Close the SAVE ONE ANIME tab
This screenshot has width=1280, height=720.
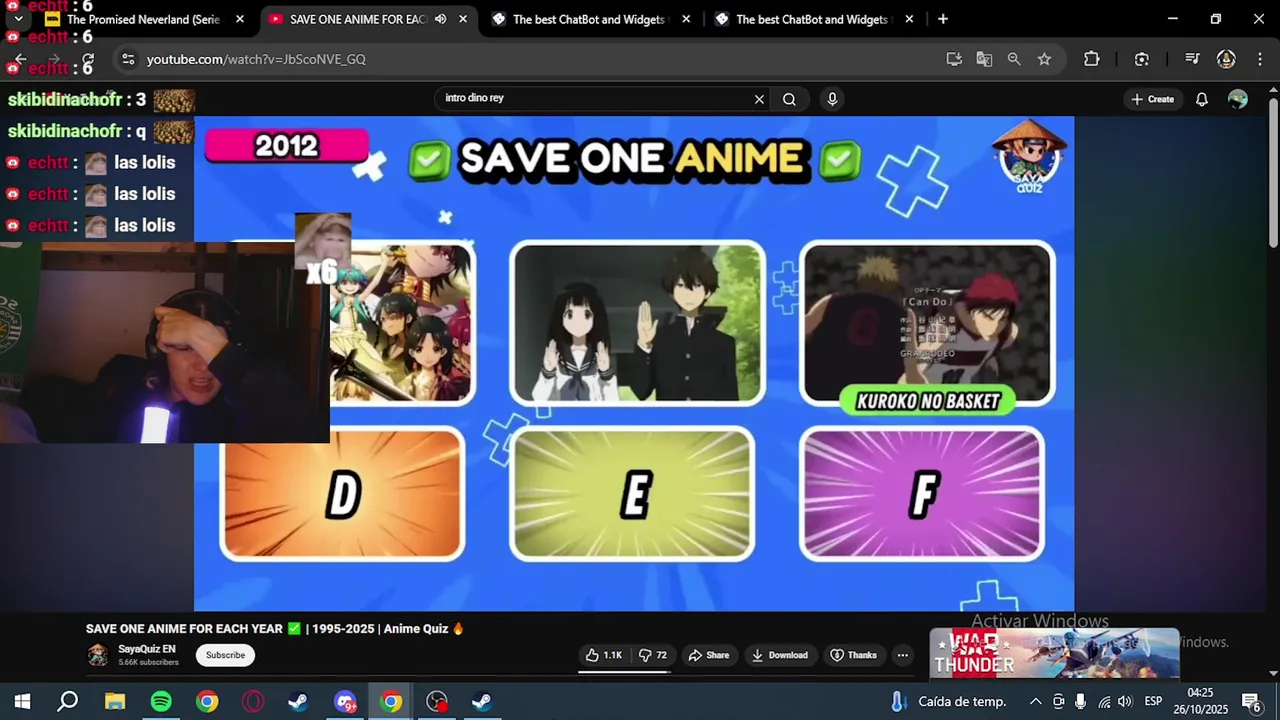[x=464, y=19]
